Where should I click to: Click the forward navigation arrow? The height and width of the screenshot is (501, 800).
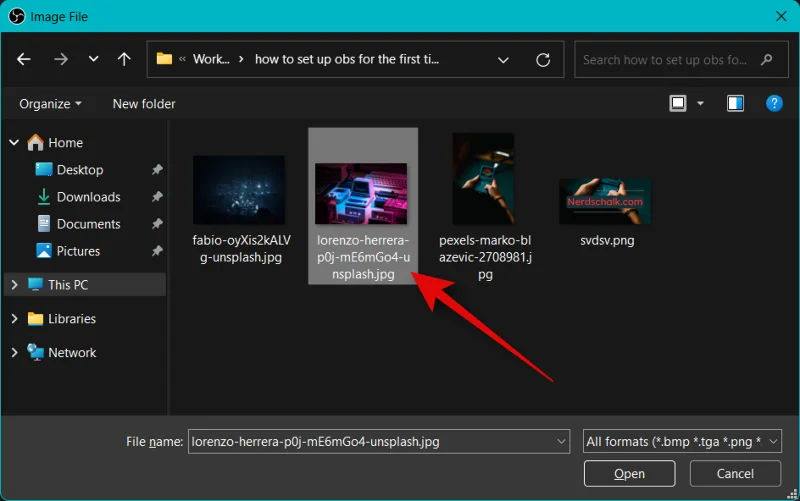coord(61,59)
